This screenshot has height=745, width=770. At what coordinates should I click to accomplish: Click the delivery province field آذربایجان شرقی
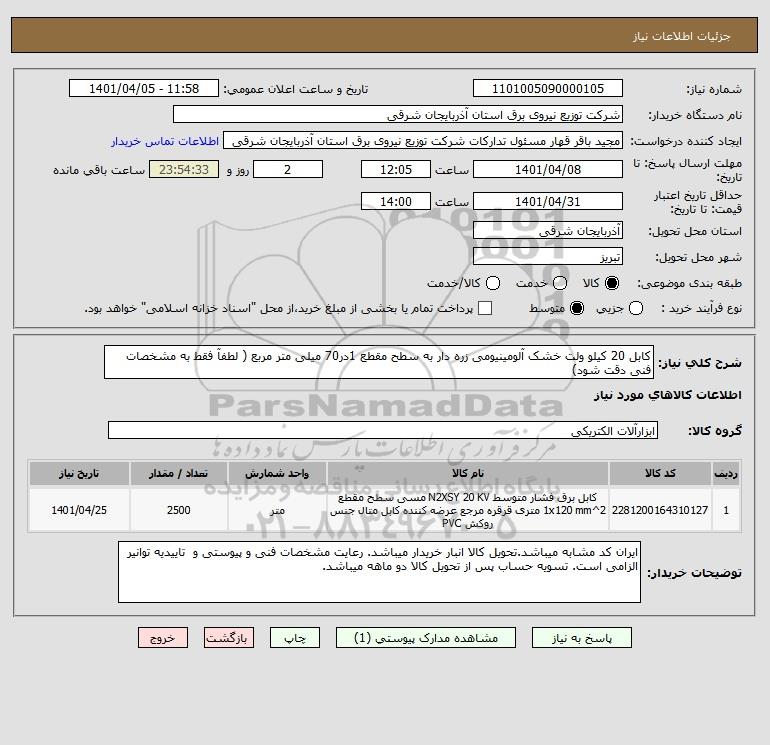click(x=548, y=230)
